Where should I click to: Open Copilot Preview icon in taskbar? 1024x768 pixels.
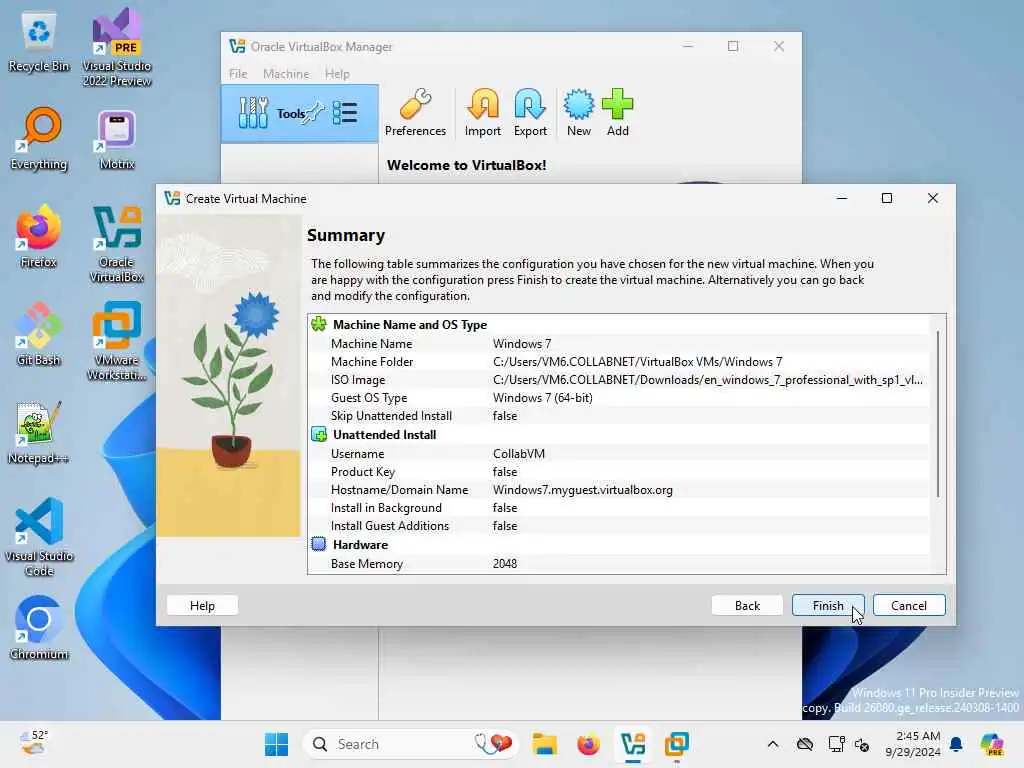coord(992,744)
